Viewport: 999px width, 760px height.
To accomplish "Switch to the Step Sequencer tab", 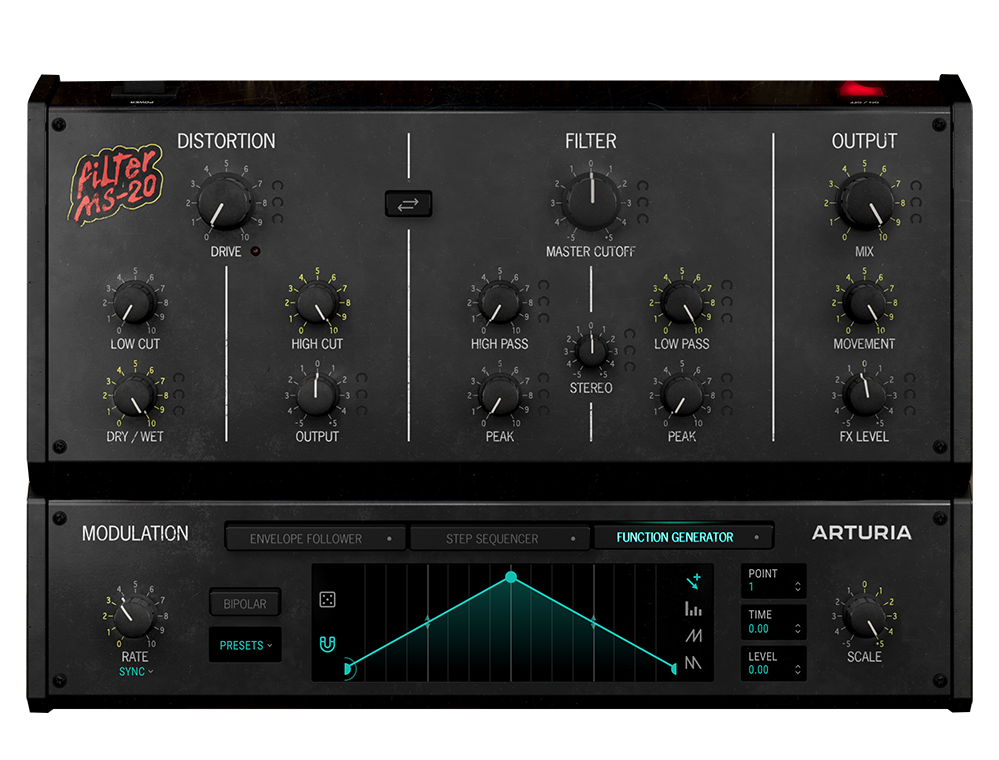I will tap(500, 538).
